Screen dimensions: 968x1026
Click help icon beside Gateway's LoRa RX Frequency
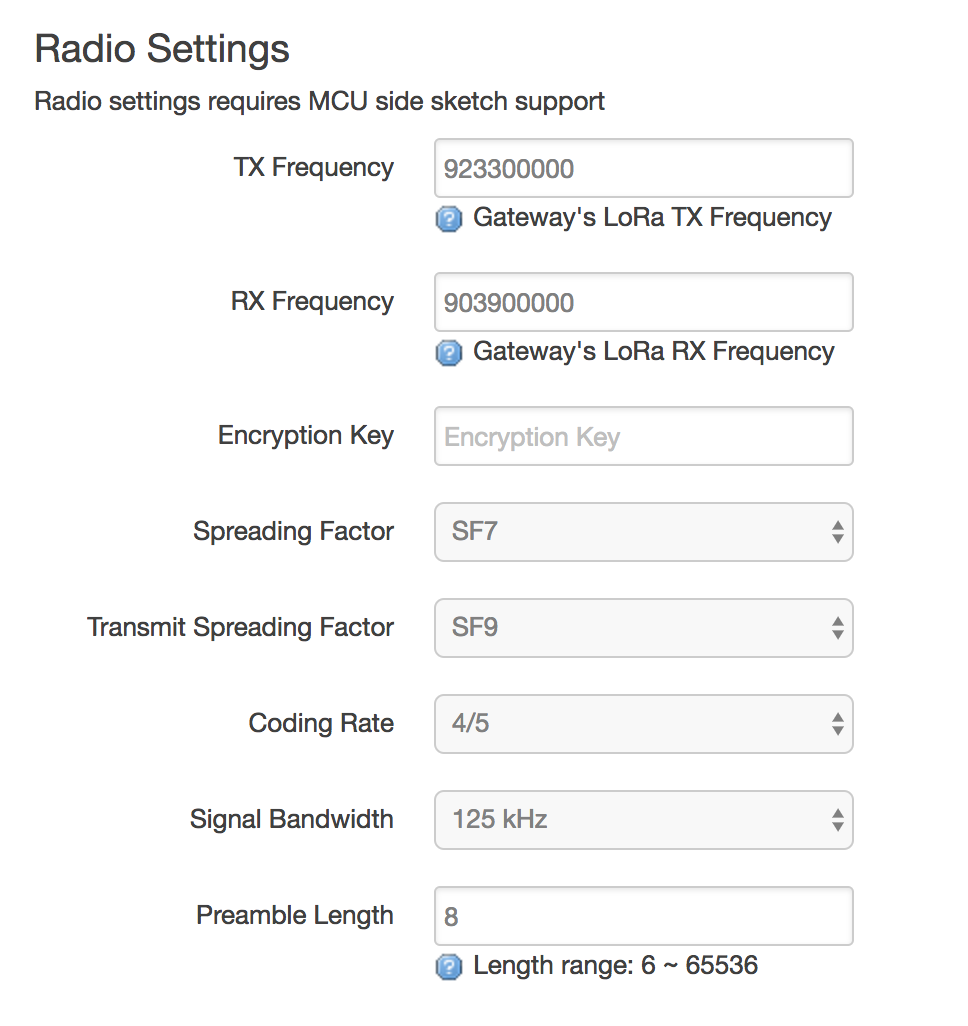(449, 353)
